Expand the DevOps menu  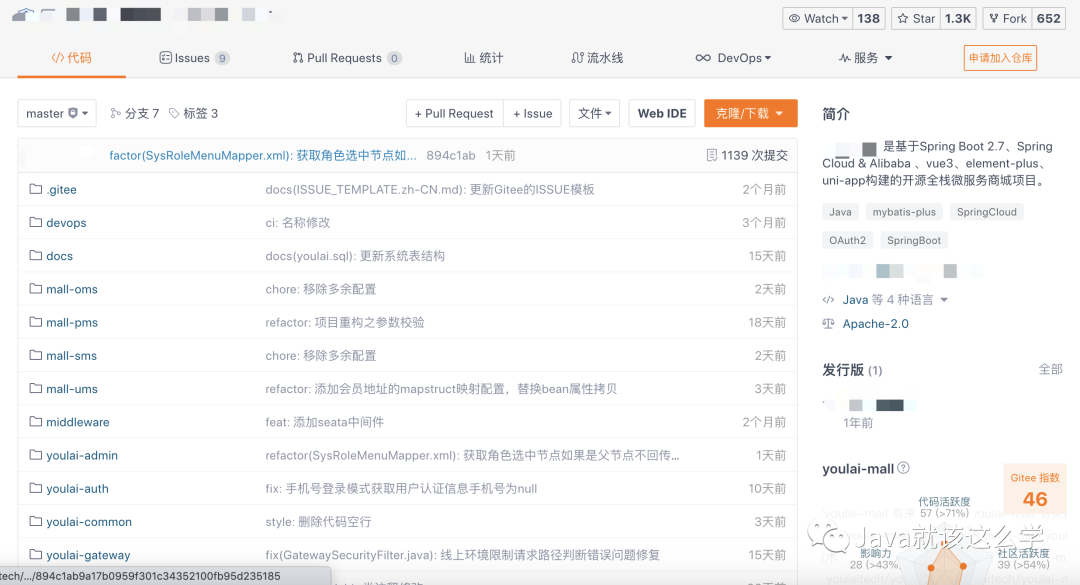pyautogui.click(x=733, y=58)
